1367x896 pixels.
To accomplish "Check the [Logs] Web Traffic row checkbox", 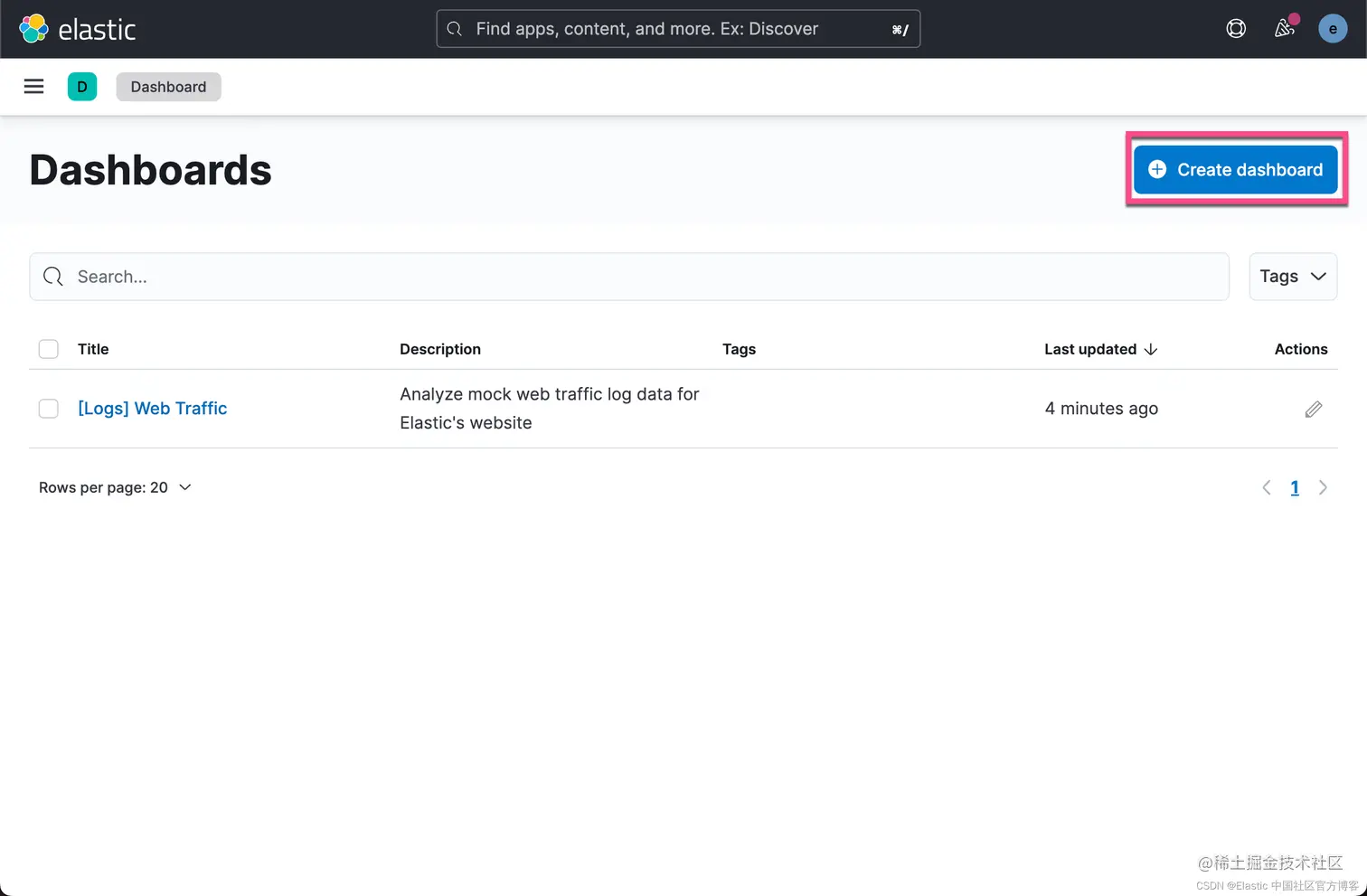I will (49, 409).
